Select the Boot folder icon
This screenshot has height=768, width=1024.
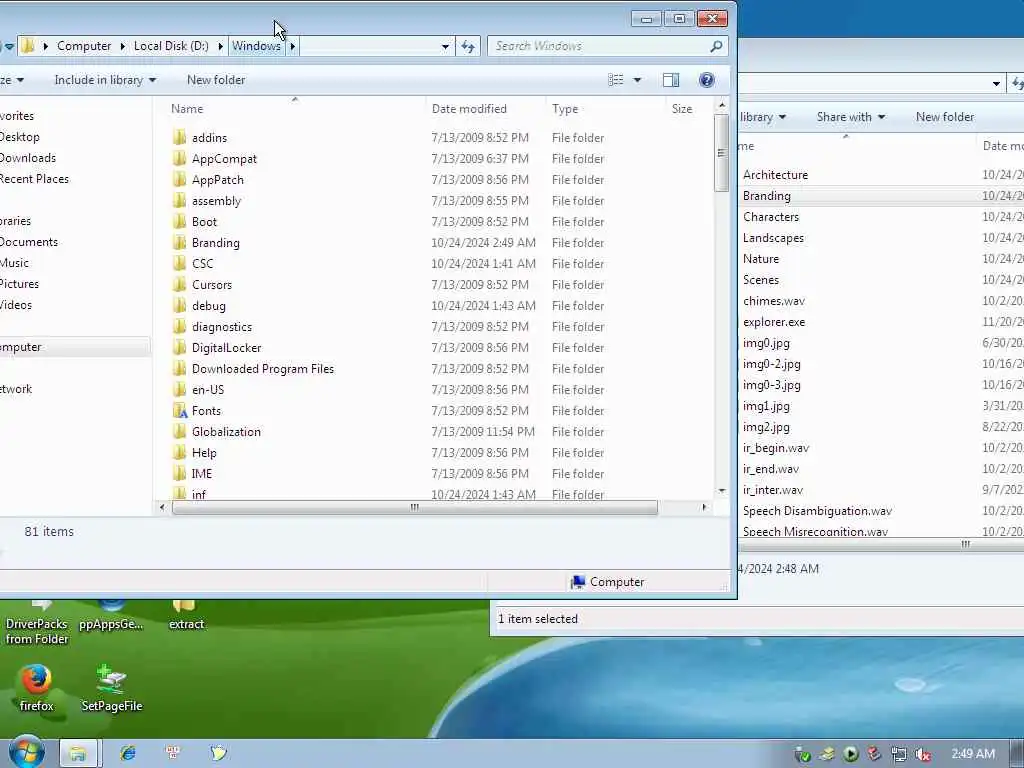pyautogui.click(x=180, y=221)
